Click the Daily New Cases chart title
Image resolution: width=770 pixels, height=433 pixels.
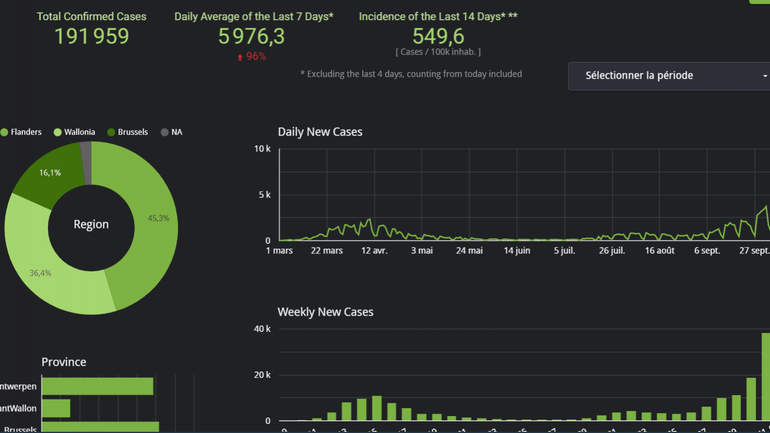point(320,132)
